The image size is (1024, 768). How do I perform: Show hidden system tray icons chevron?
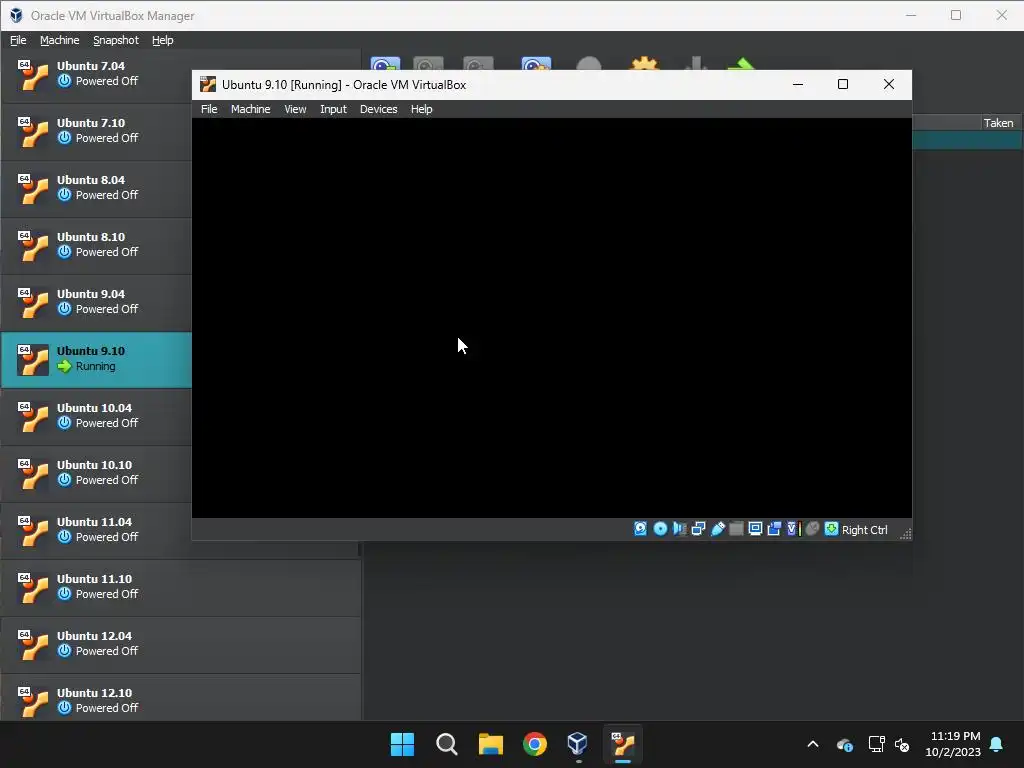[x=813, y=744]
